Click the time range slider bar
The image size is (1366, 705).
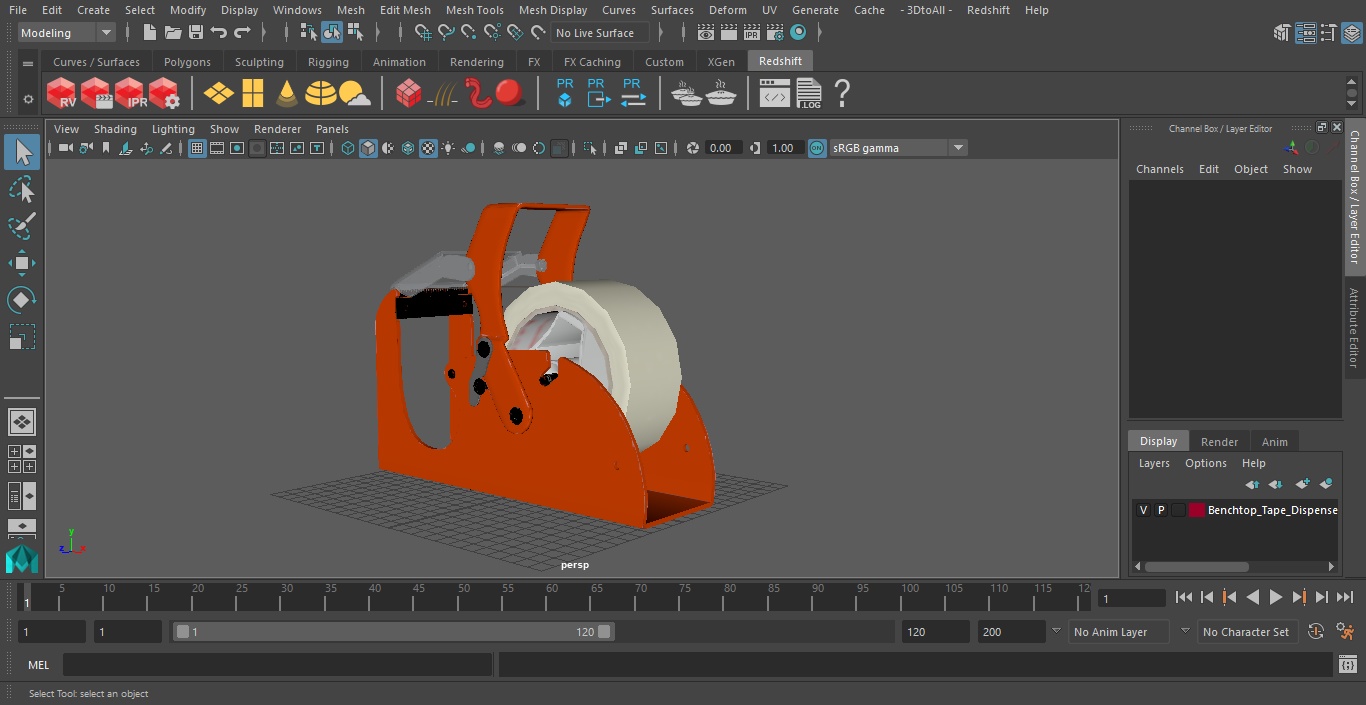point(394,632)
